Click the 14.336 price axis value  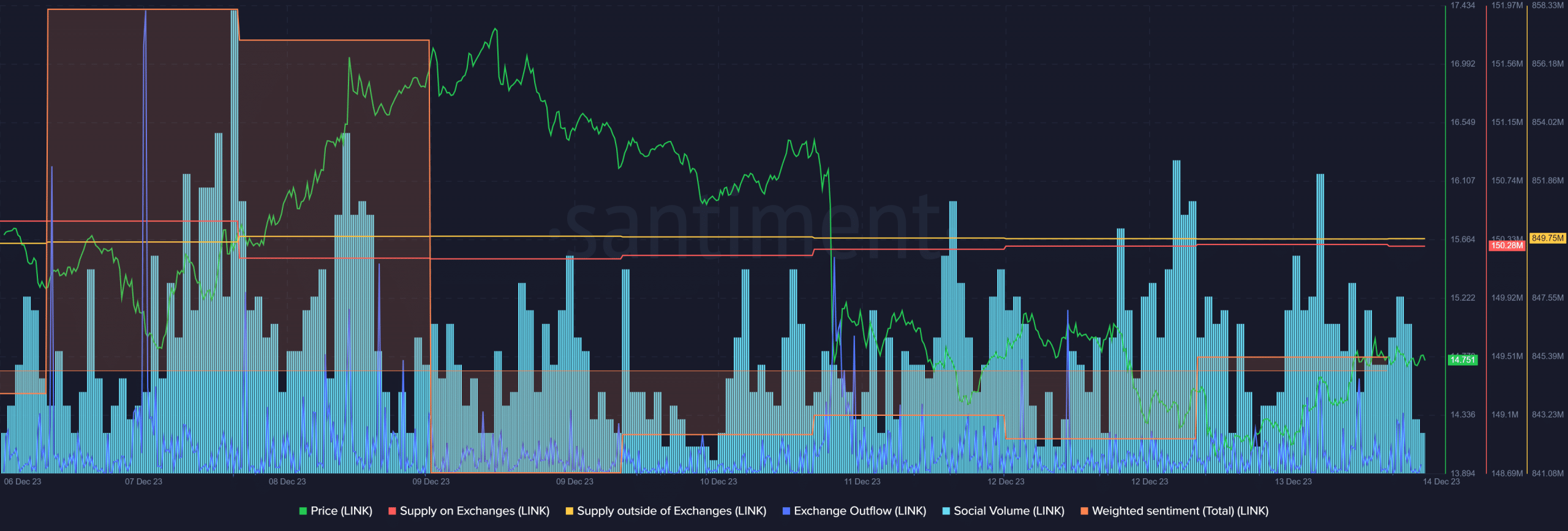pos(1463,415)
